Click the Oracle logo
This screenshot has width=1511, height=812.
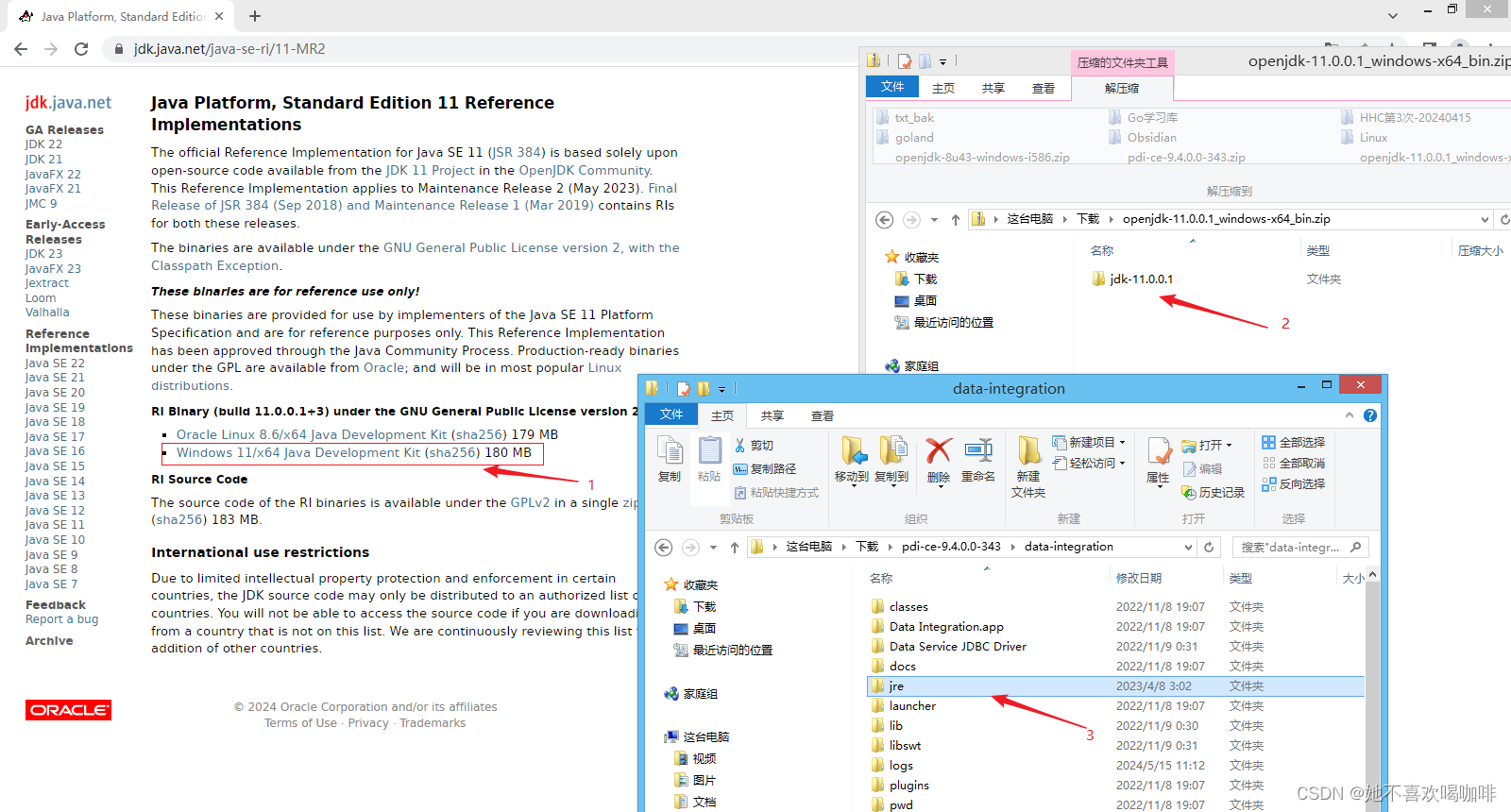pyautogui.click(x=68, y=710)
